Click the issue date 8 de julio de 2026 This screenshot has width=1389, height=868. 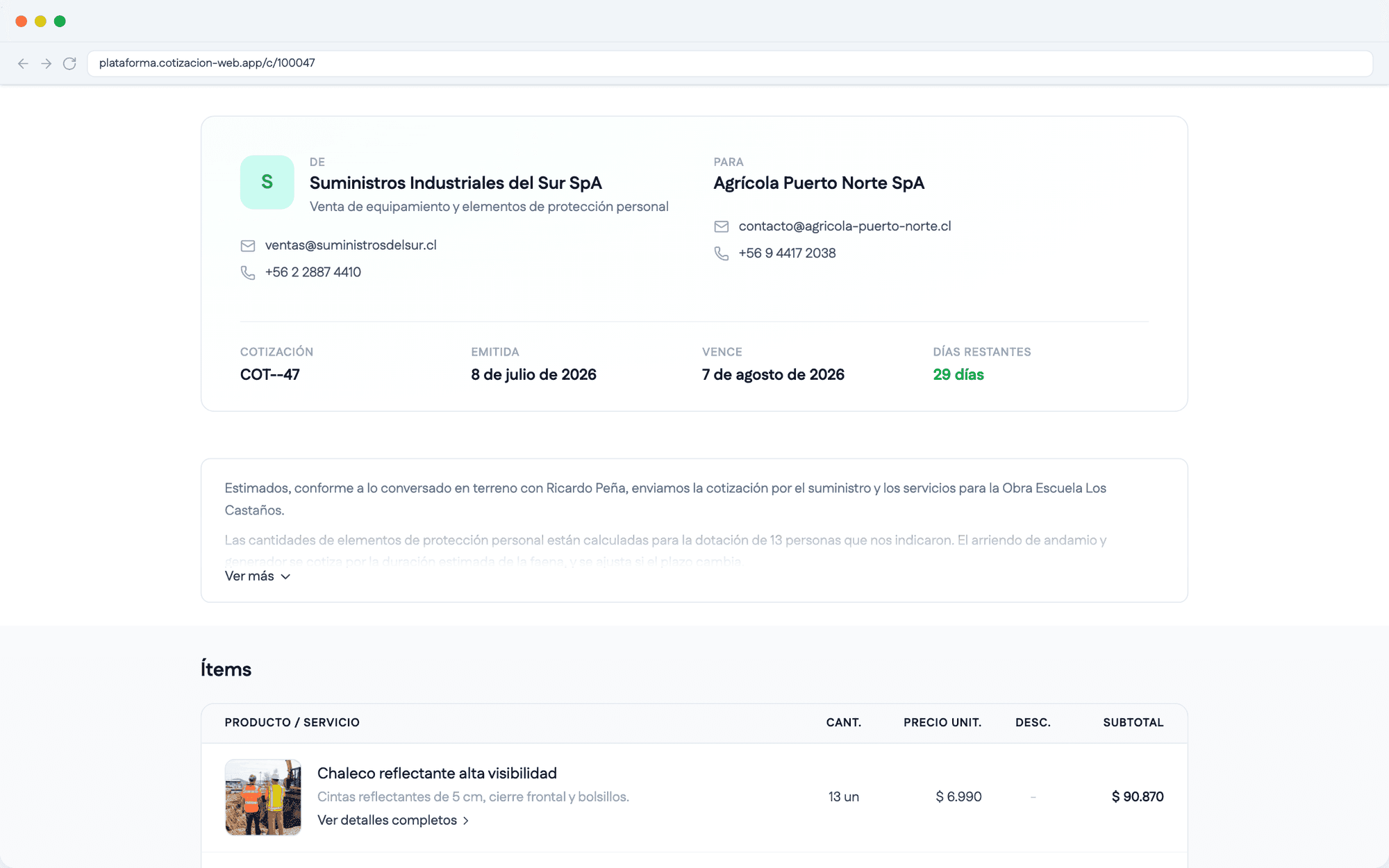533,375
